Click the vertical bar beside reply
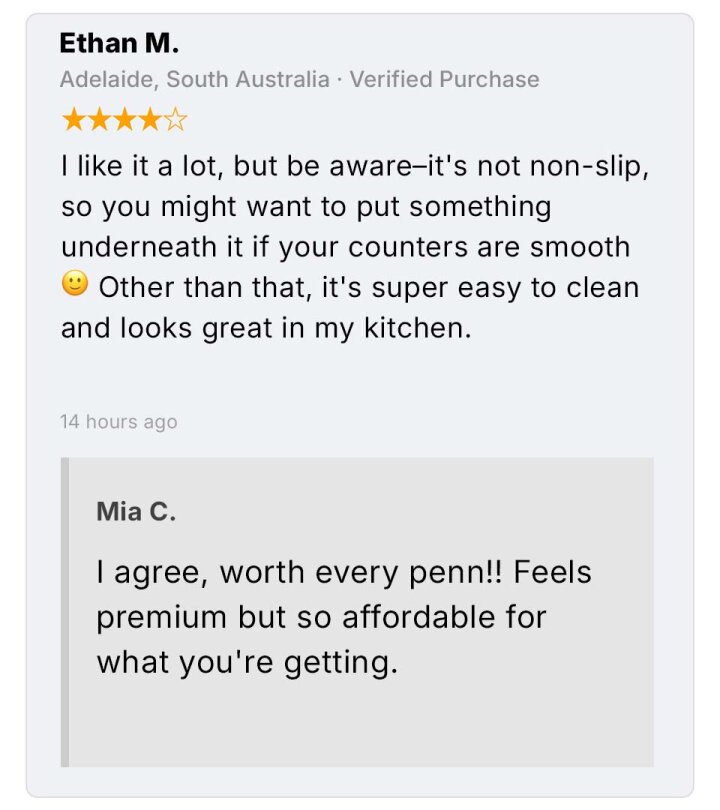This screenshot has height=810, width=720. tap(65, 612)
